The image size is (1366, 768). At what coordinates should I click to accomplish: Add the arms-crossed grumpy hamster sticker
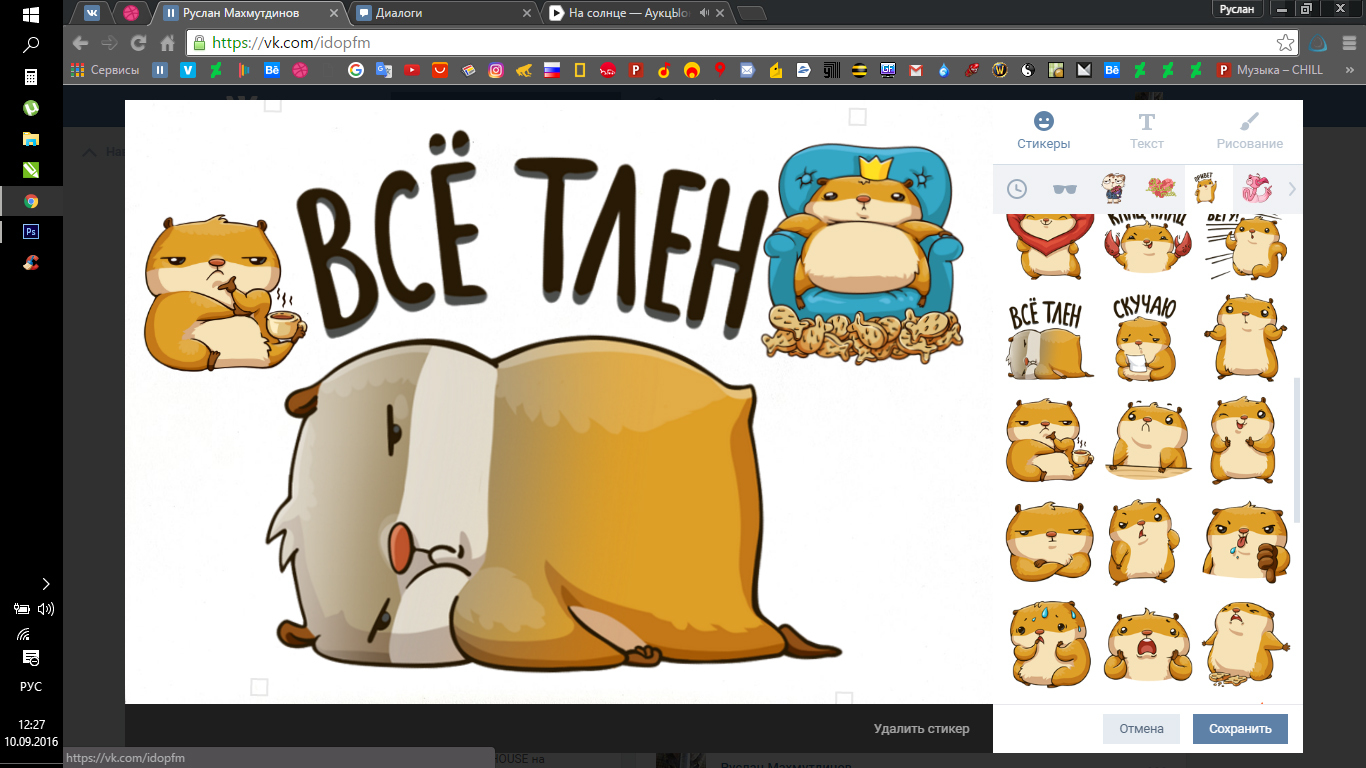click(x=1049, y=542)
